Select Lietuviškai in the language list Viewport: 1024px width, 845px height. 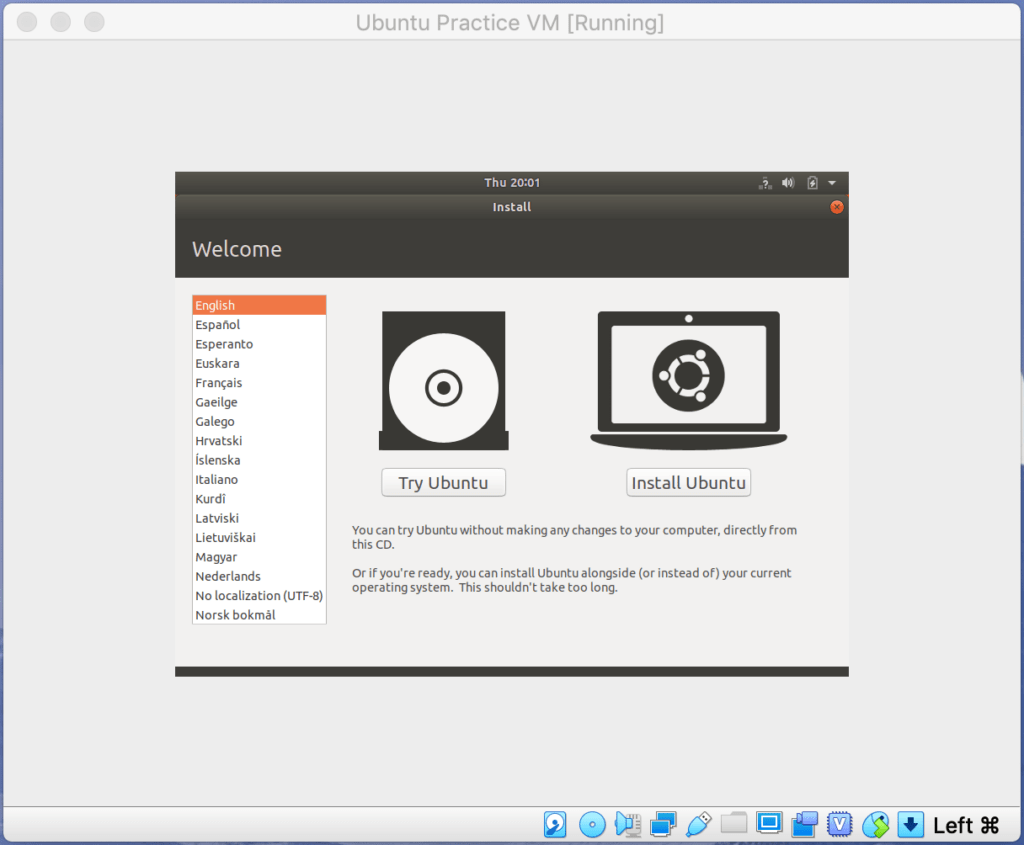259,537
